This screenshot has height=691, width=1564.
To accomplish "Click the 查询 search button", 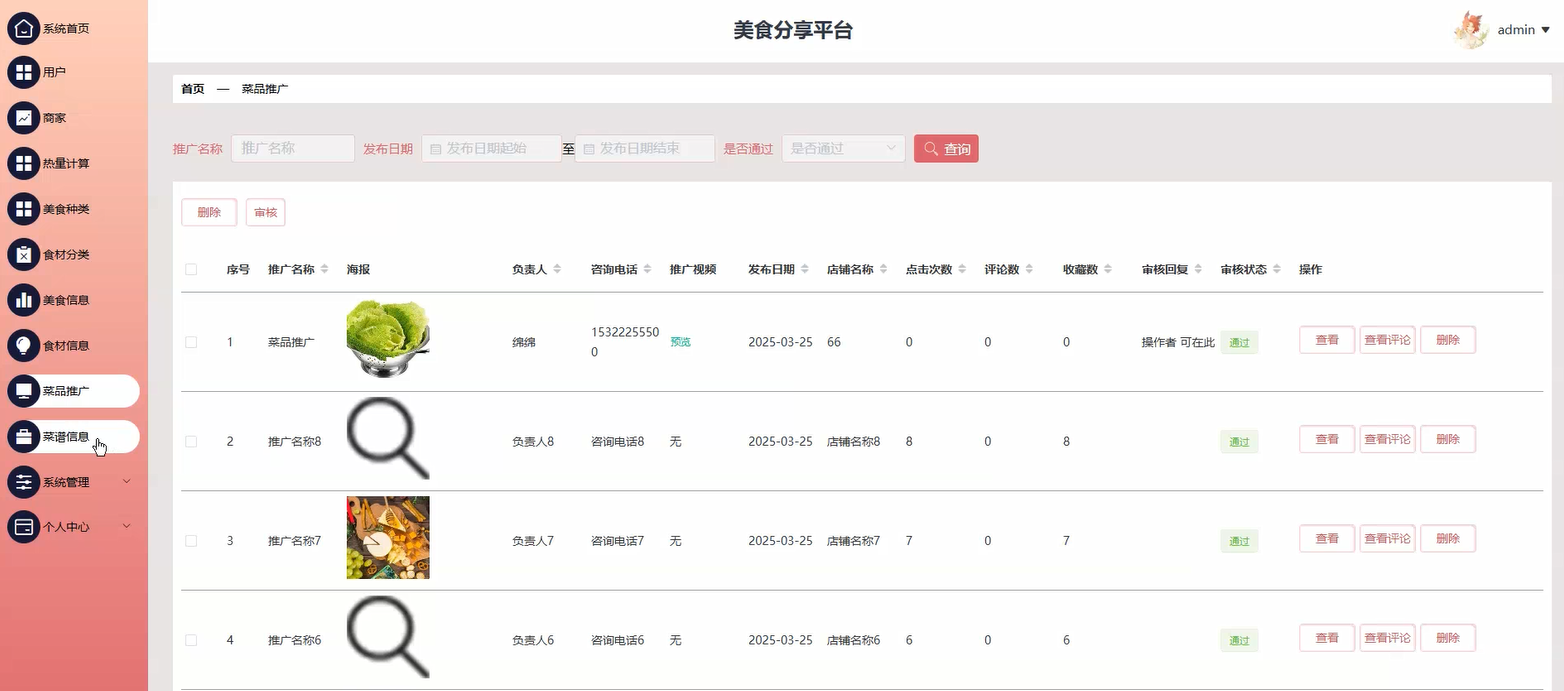I will pos(945,148).
